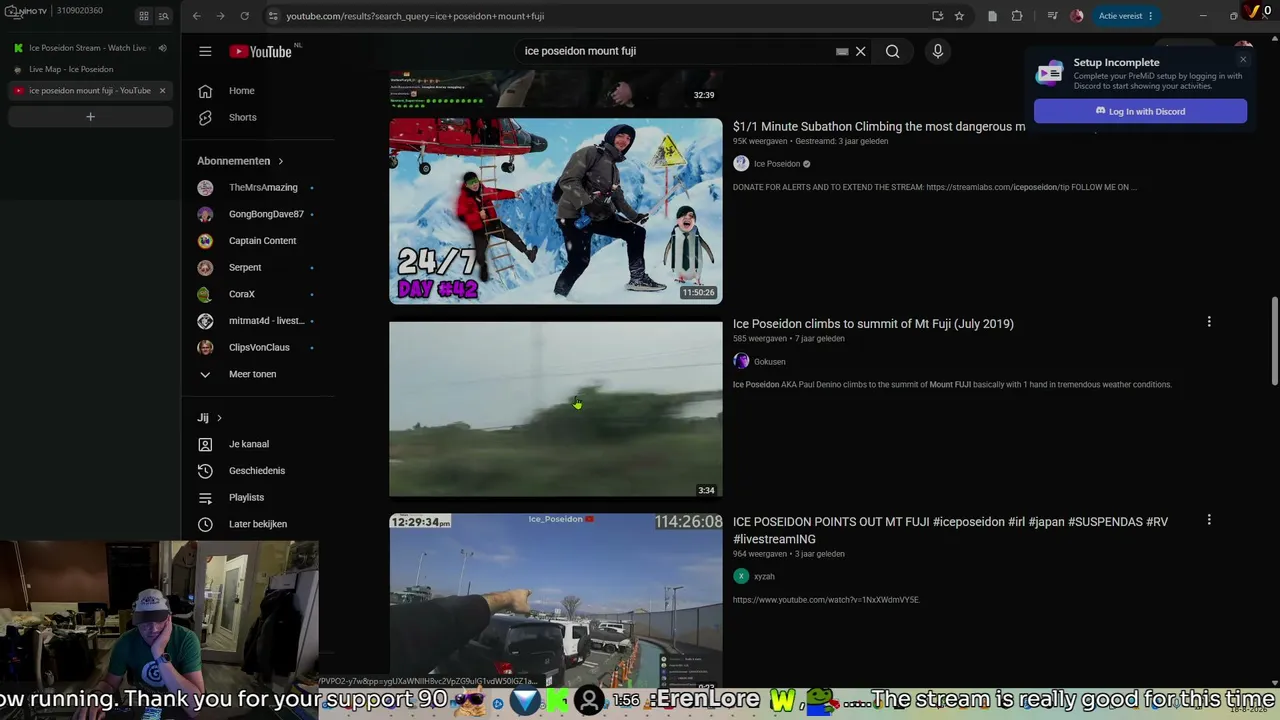Submit search with the magnifying glass button
This screenshot has height=720, width=1280.
892,51
